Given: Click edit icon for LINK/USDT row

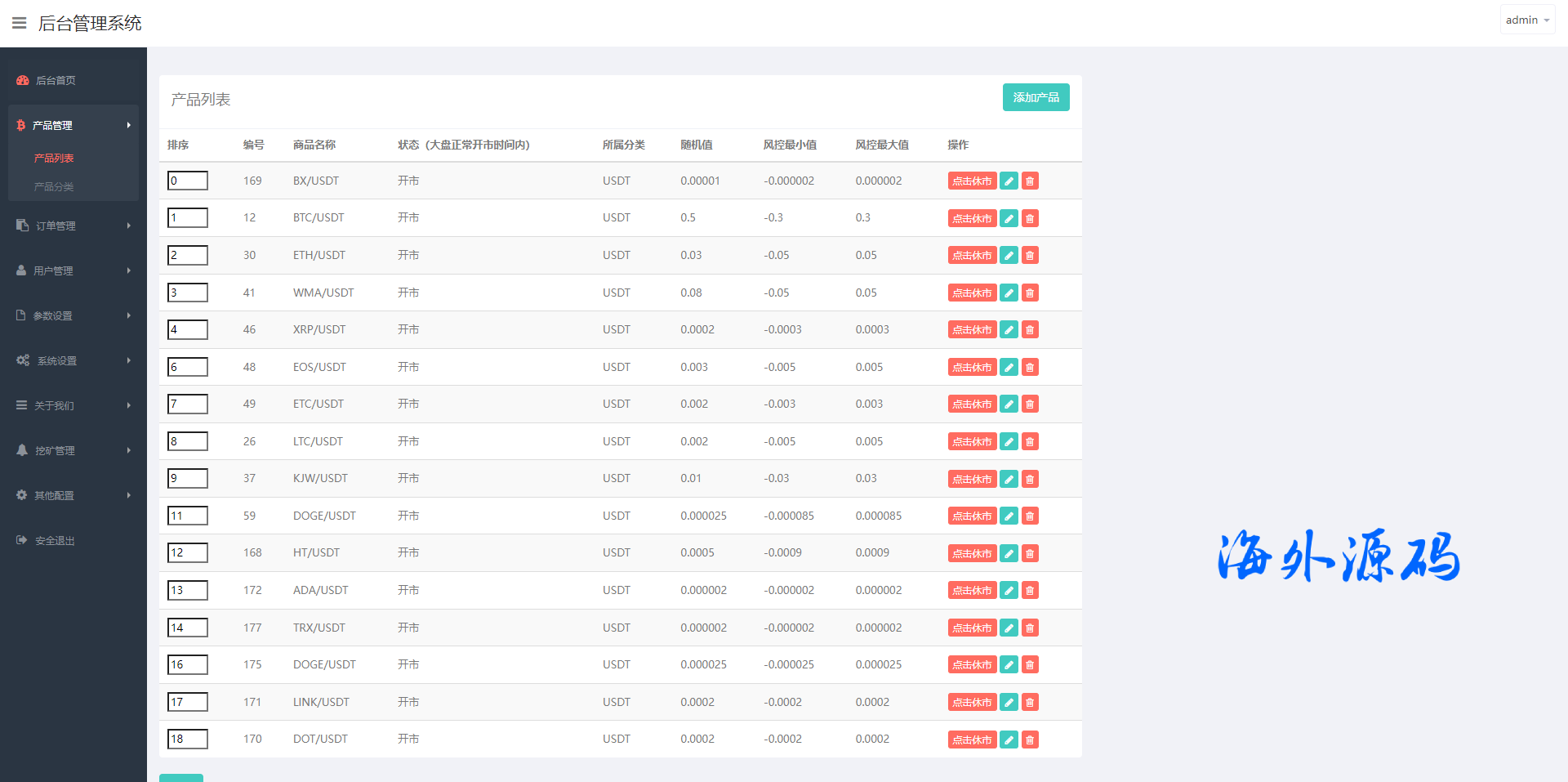Looking at the screenshot, I should (1009, 702).
